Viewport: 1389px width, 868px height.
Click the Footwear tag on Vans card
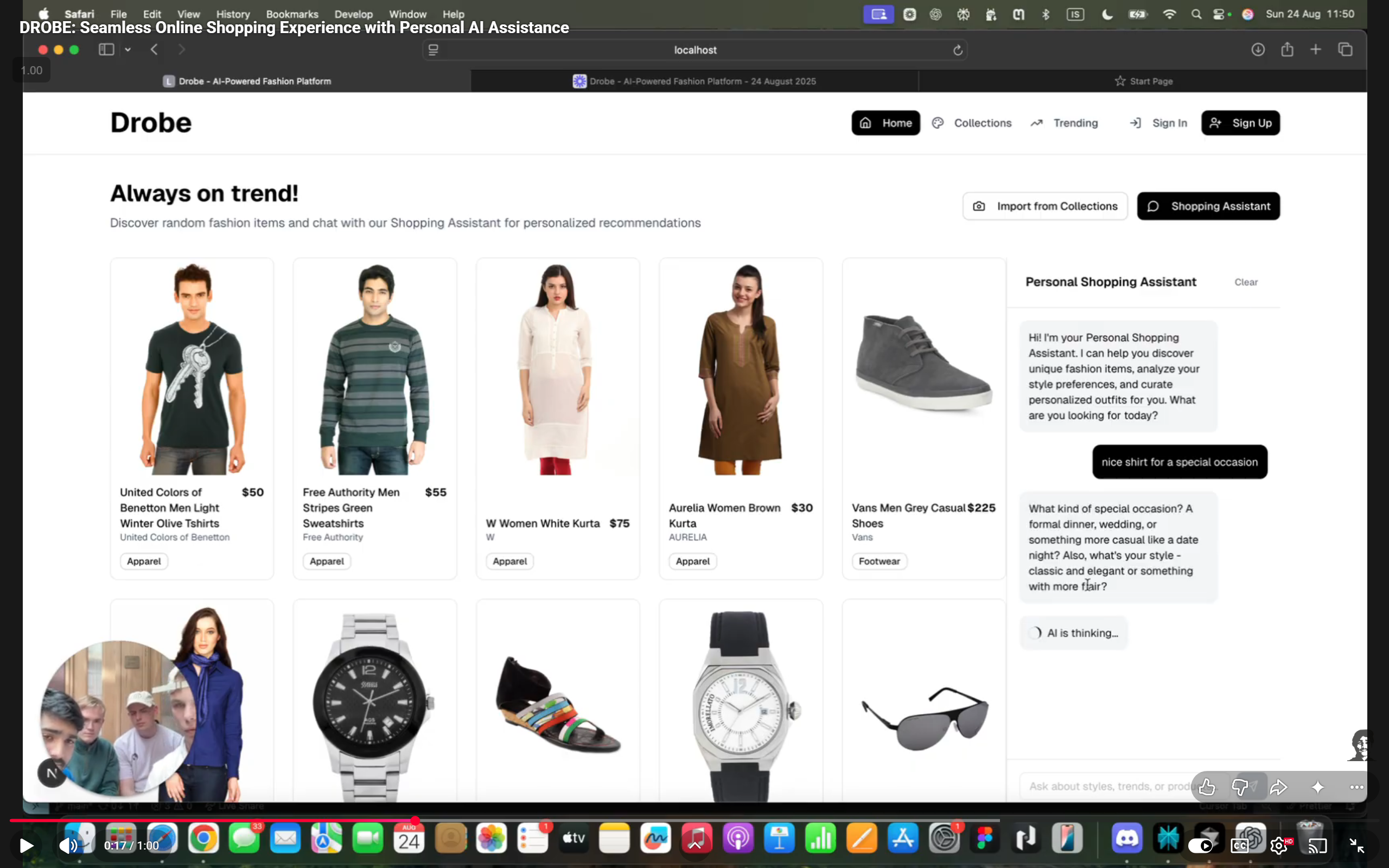[x=880, y=561]
